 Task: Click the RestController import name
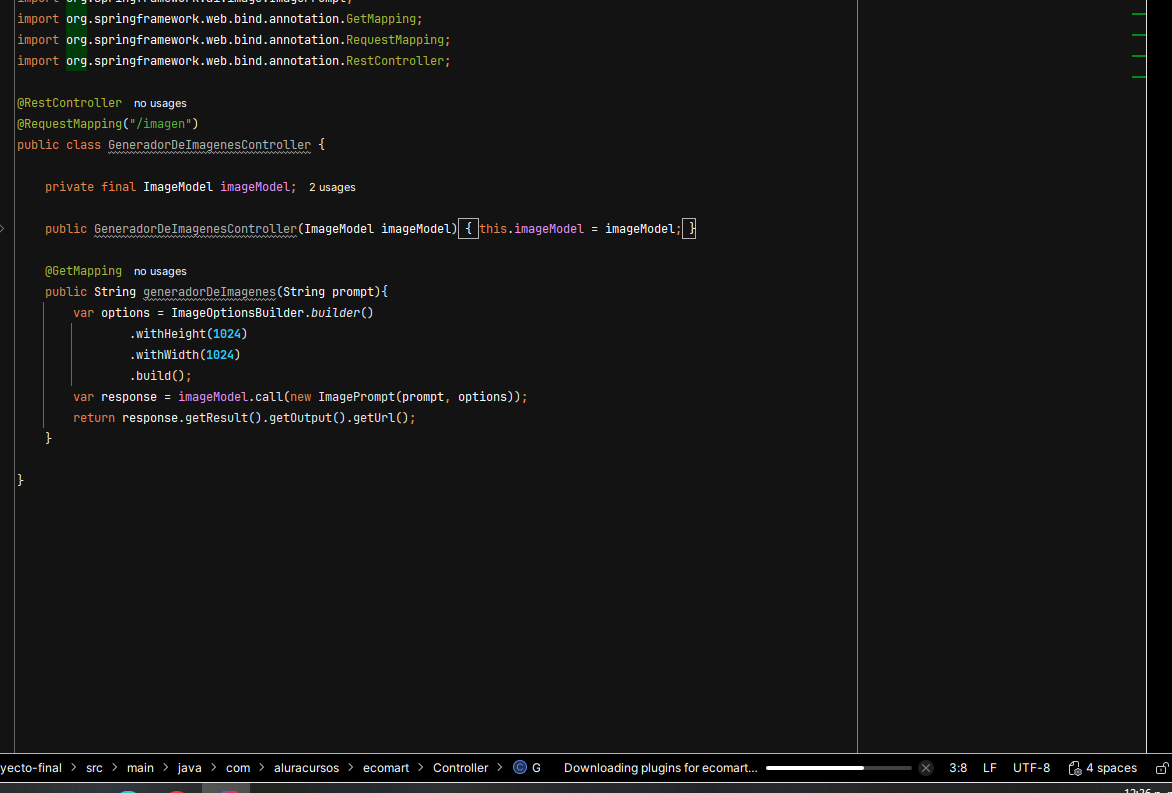(395, 61)
